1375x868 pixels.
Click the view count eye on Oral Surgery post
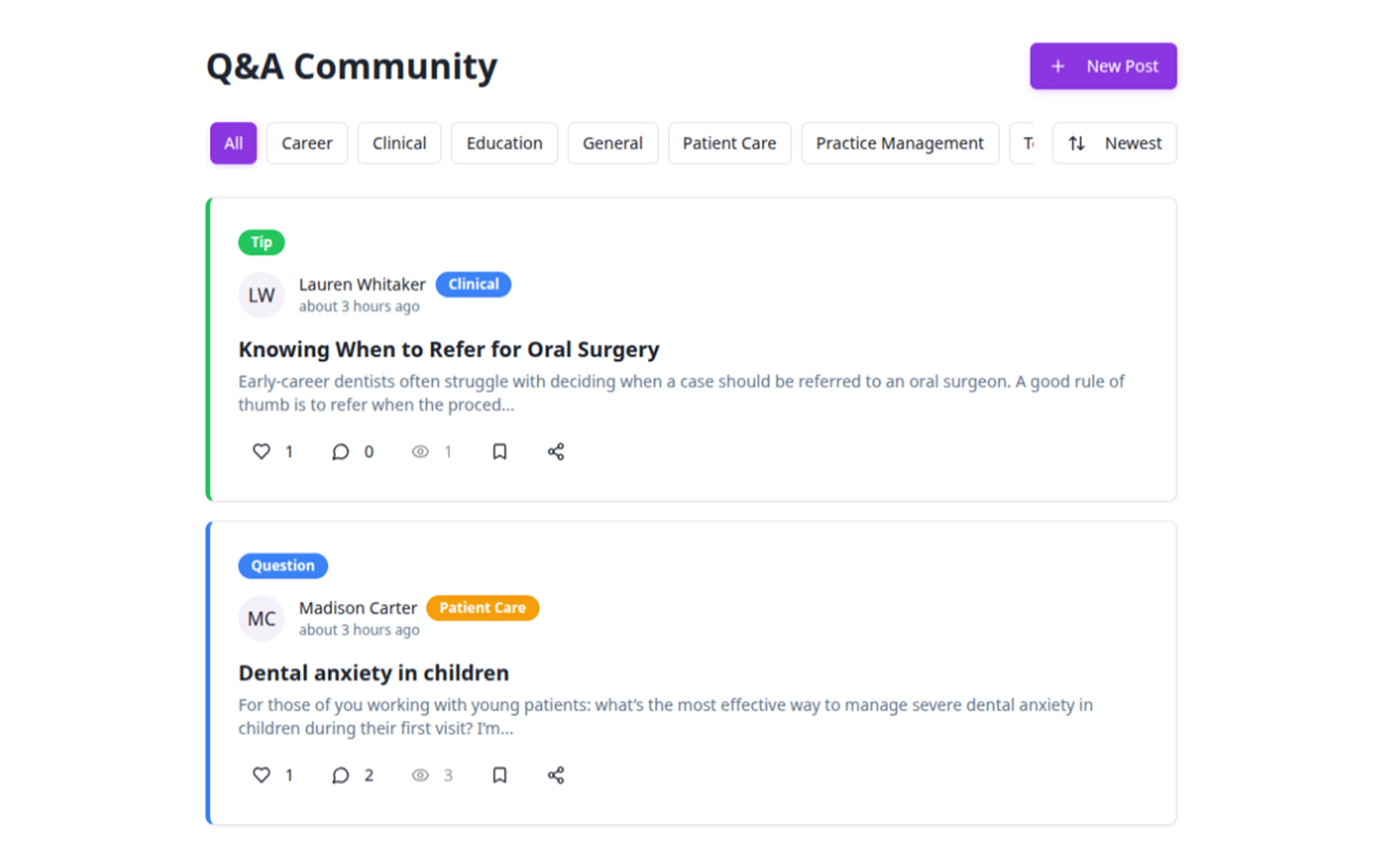coord(420,451)
